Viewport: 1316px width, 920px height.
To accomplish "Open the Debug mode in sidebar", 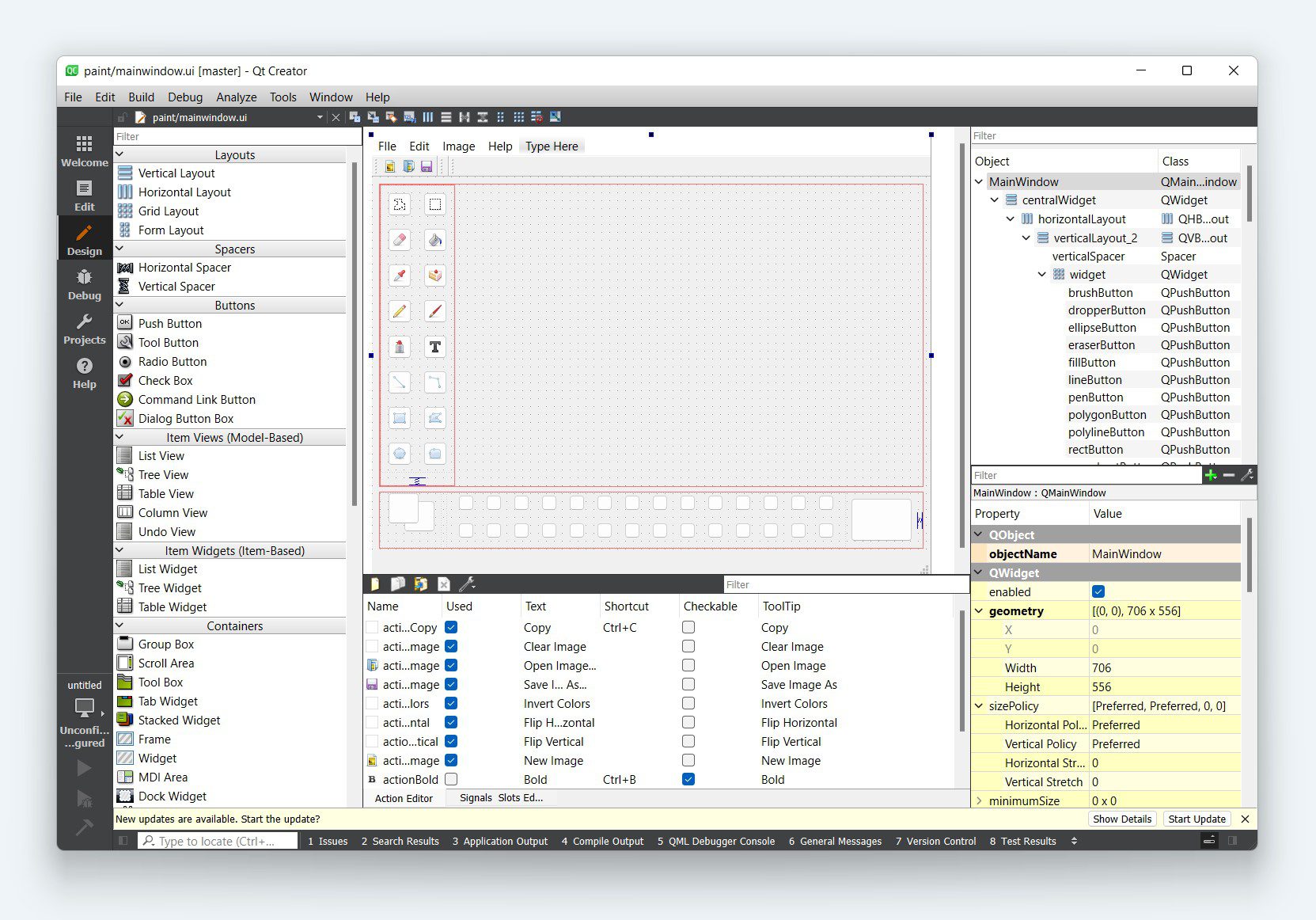I will coord(85,284).
